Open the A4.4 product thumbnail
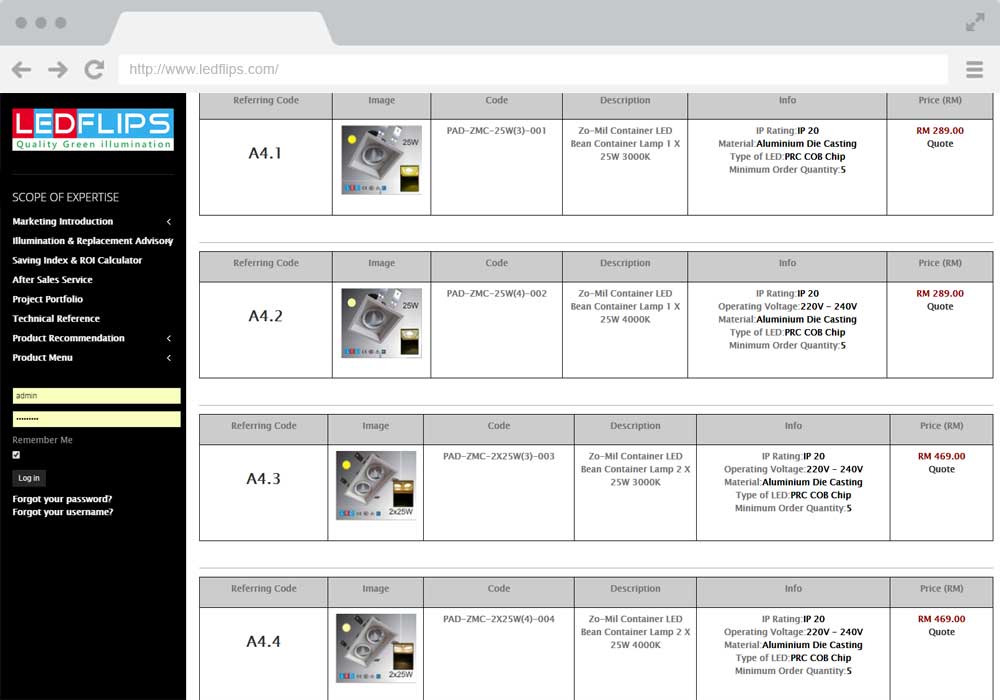This screenshot has width=1000, height=700. click(376, 648)
